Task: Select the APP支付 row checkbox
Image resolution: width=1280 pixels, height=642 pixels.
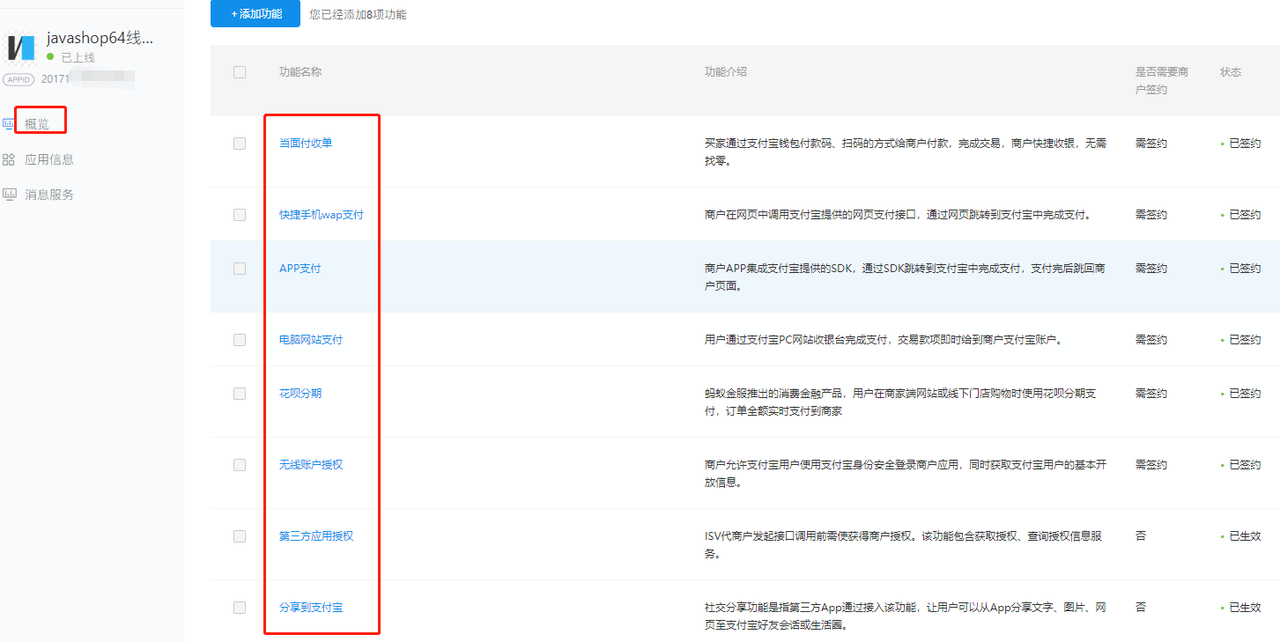Action: (239, 268)
